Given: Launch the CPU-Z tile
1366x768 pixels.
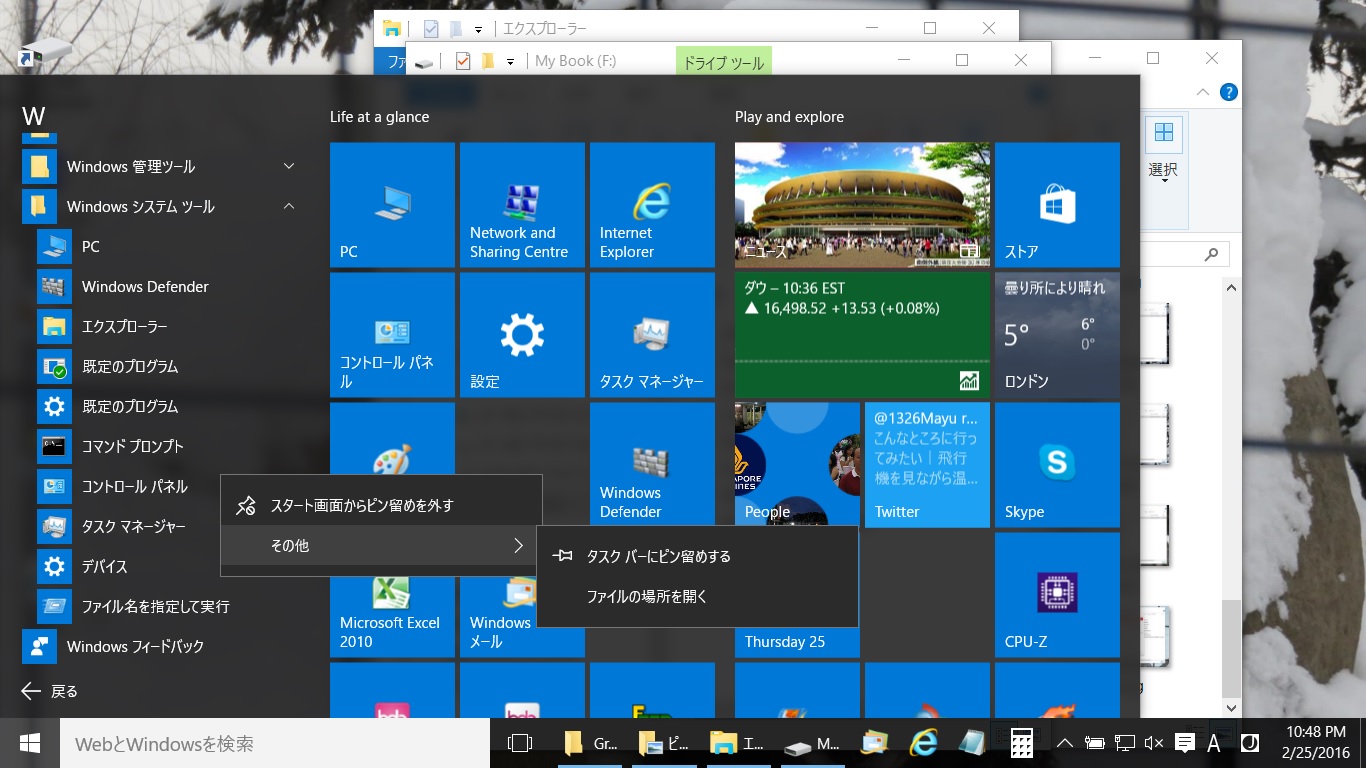Looking at the screenshot, I should (x=1057, y=595).
